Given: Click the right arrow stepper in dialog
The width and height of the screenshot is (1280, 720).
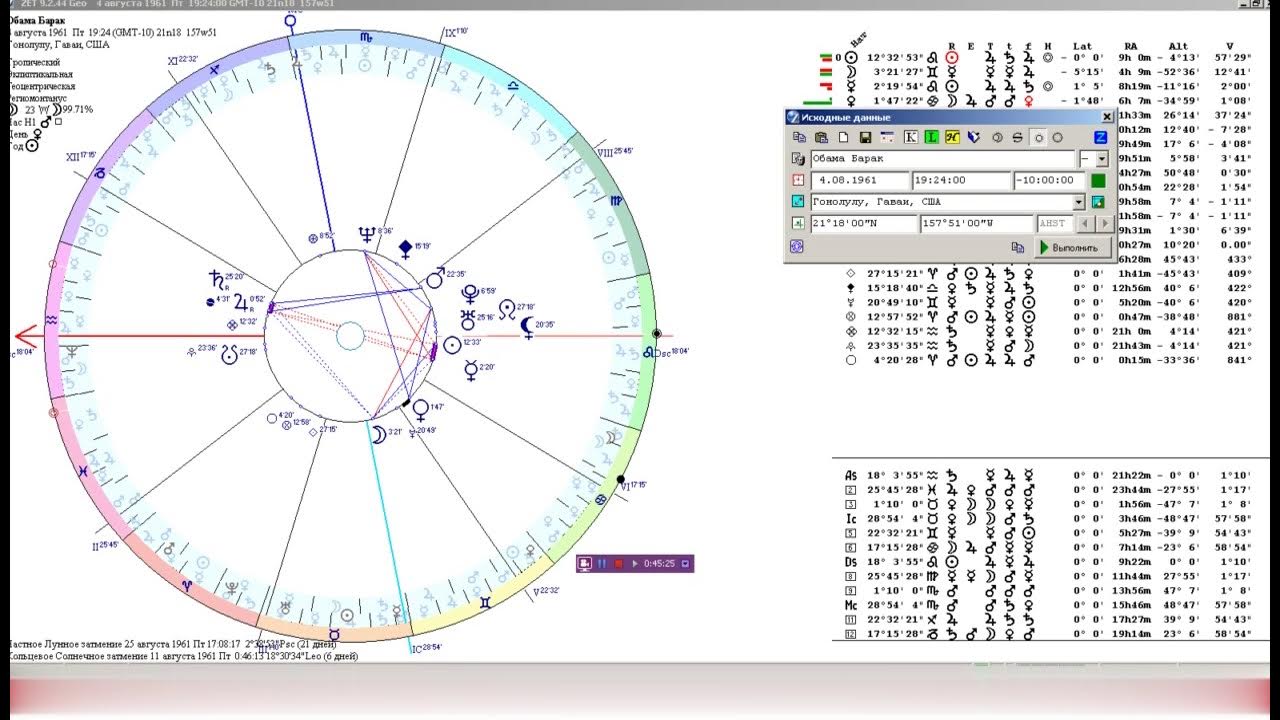Looking at the screenshot, I should pyautogui.click(x=1105, y=224).
